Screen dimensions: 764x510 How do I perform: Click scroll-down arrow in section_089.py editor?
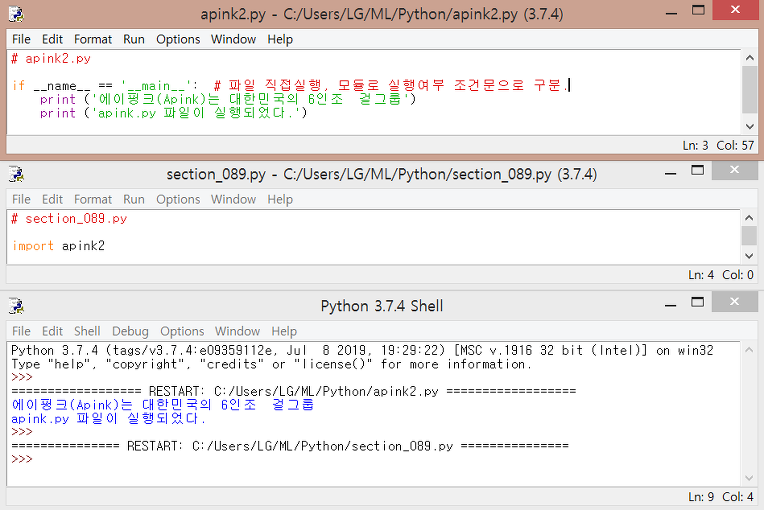[749, 256]
